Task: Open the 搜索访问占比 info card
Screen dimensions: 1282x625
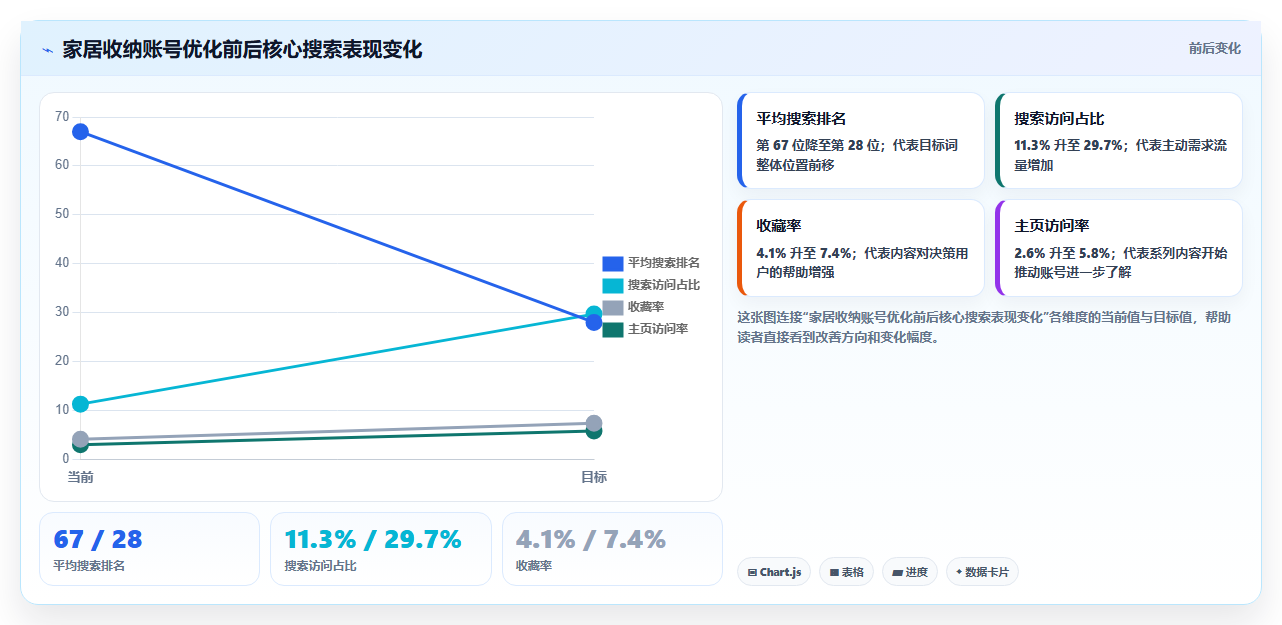Action: coord(1119,140)
